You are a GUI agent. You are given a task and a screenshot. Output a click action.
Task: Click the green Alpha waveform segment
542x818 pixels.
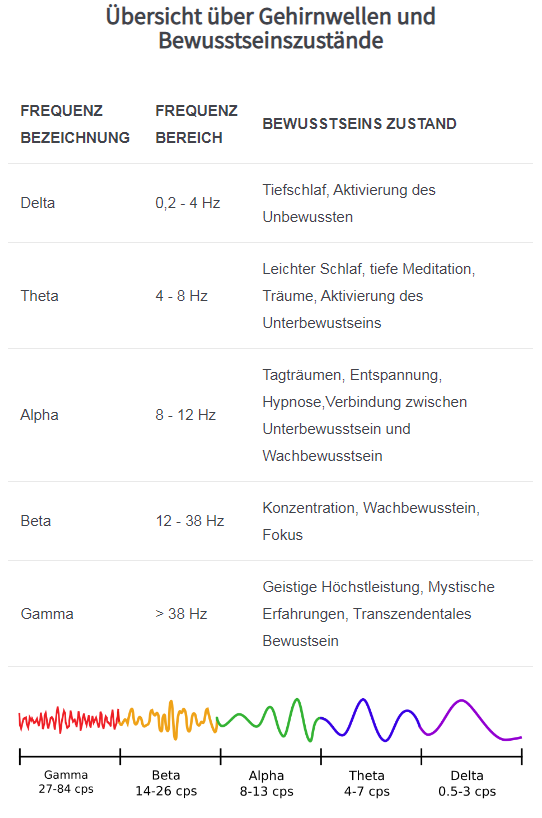(x=269, y=720)
